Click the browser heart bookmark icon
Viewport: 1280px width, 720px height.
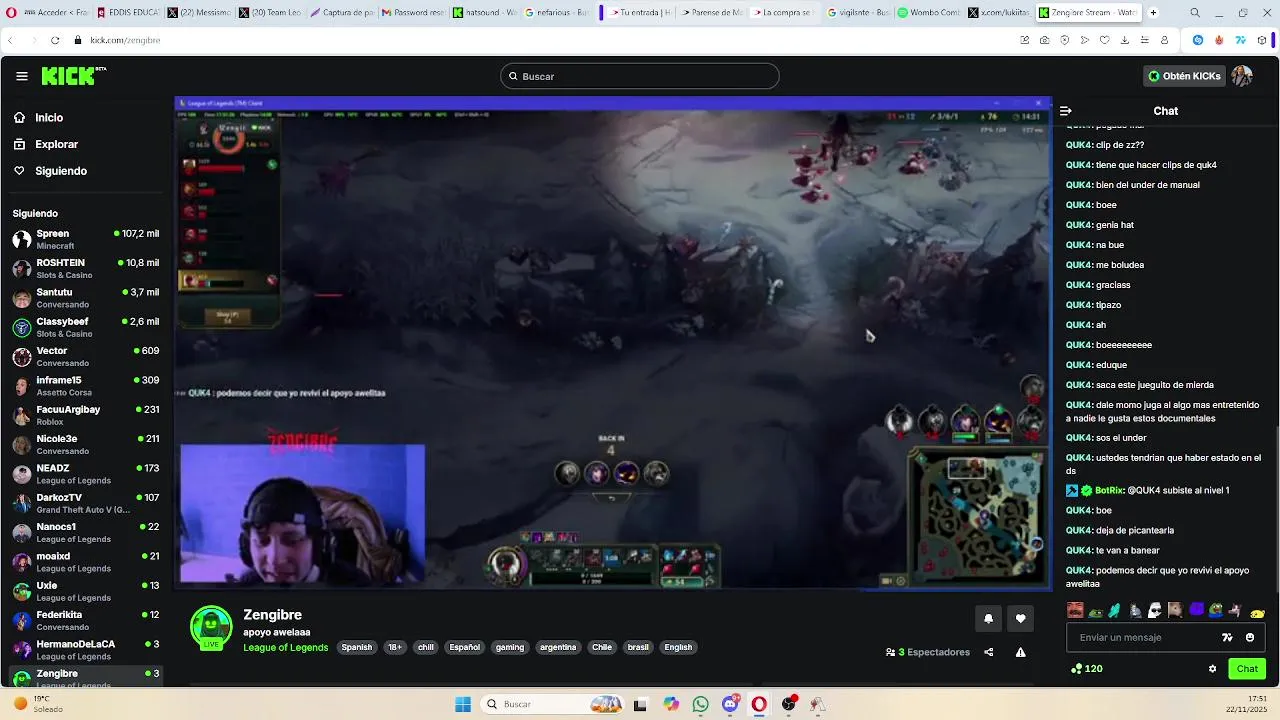(1105, 40)
